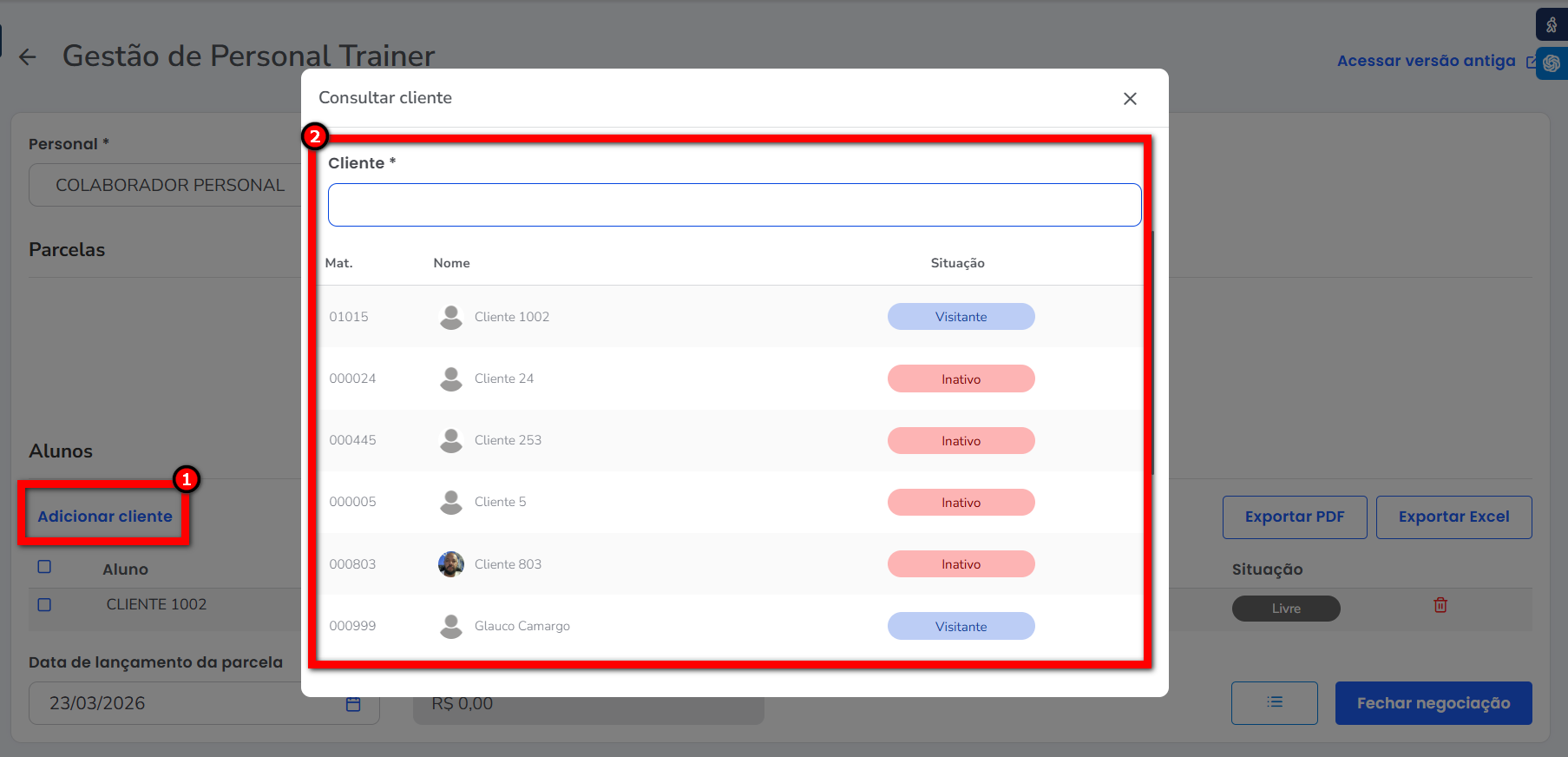The width and height of the screenshot is (1568, 757).
Task: Select Cliente 24 from the client list
Action: [504, 378]
